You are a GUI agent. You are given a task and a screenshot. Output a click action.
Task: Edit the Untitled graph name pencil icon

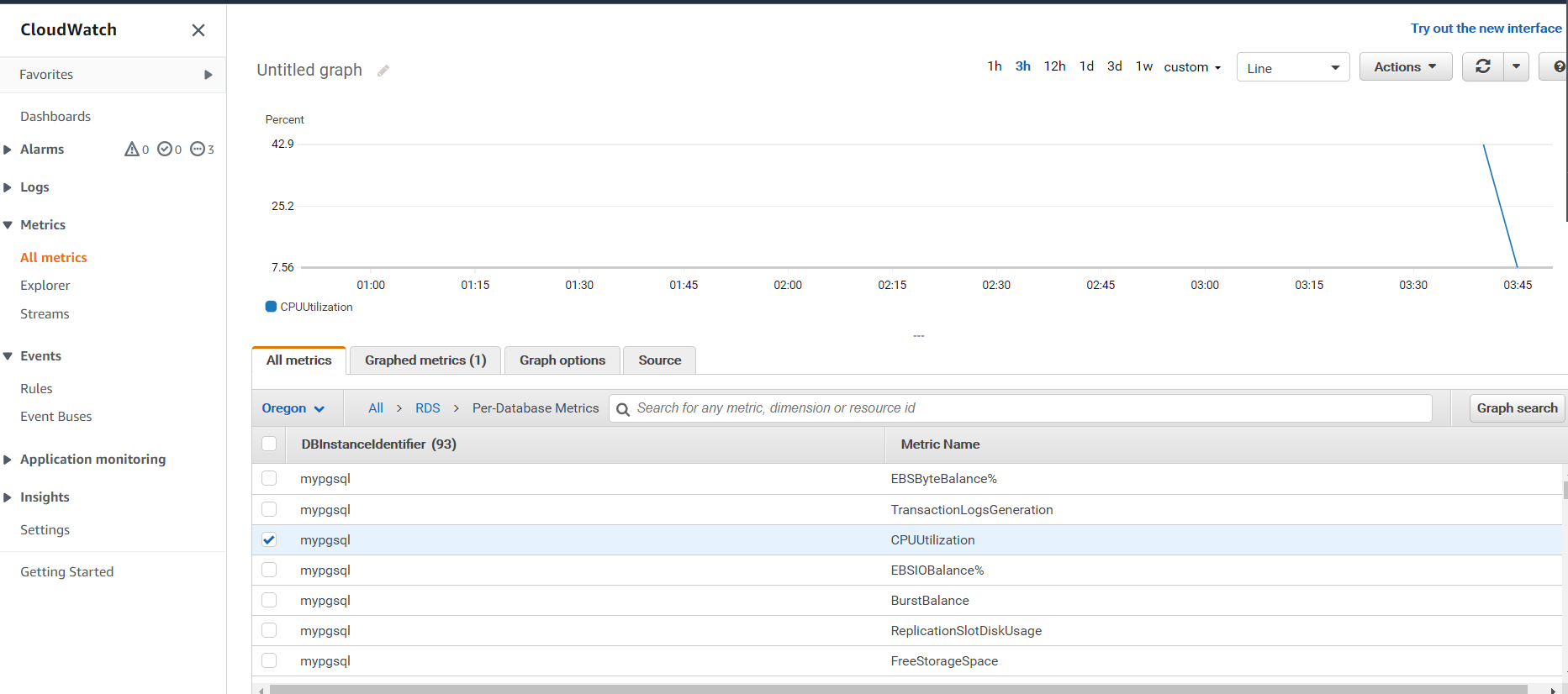(x=383, y=71)
